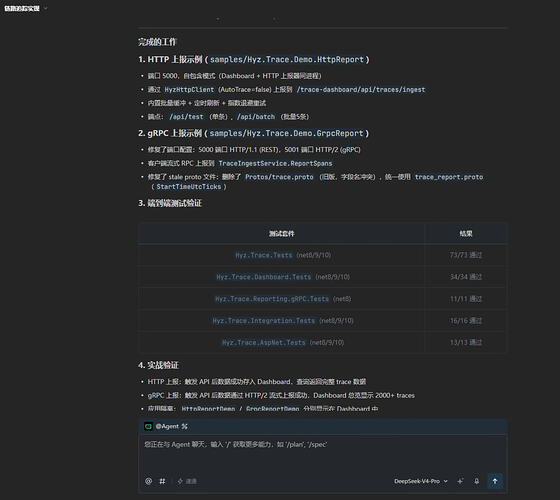
Task: Click the 16/16 result cell
Action: [466, 321]
